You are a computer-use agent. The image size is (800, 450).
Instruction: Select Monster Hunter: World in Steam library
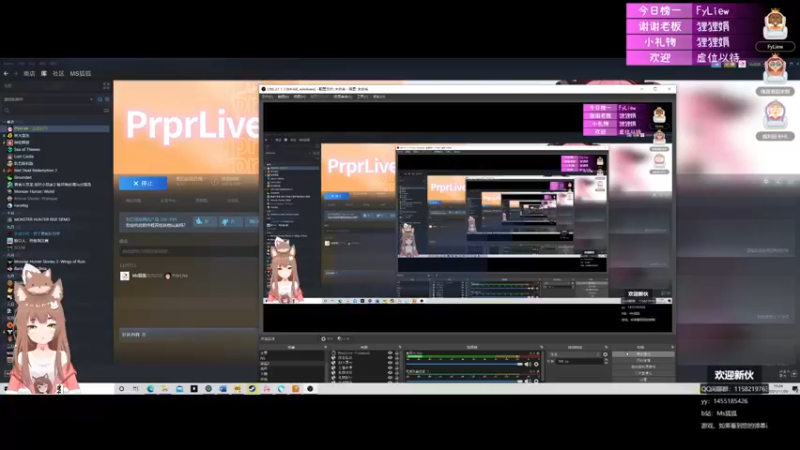point(34,191)
